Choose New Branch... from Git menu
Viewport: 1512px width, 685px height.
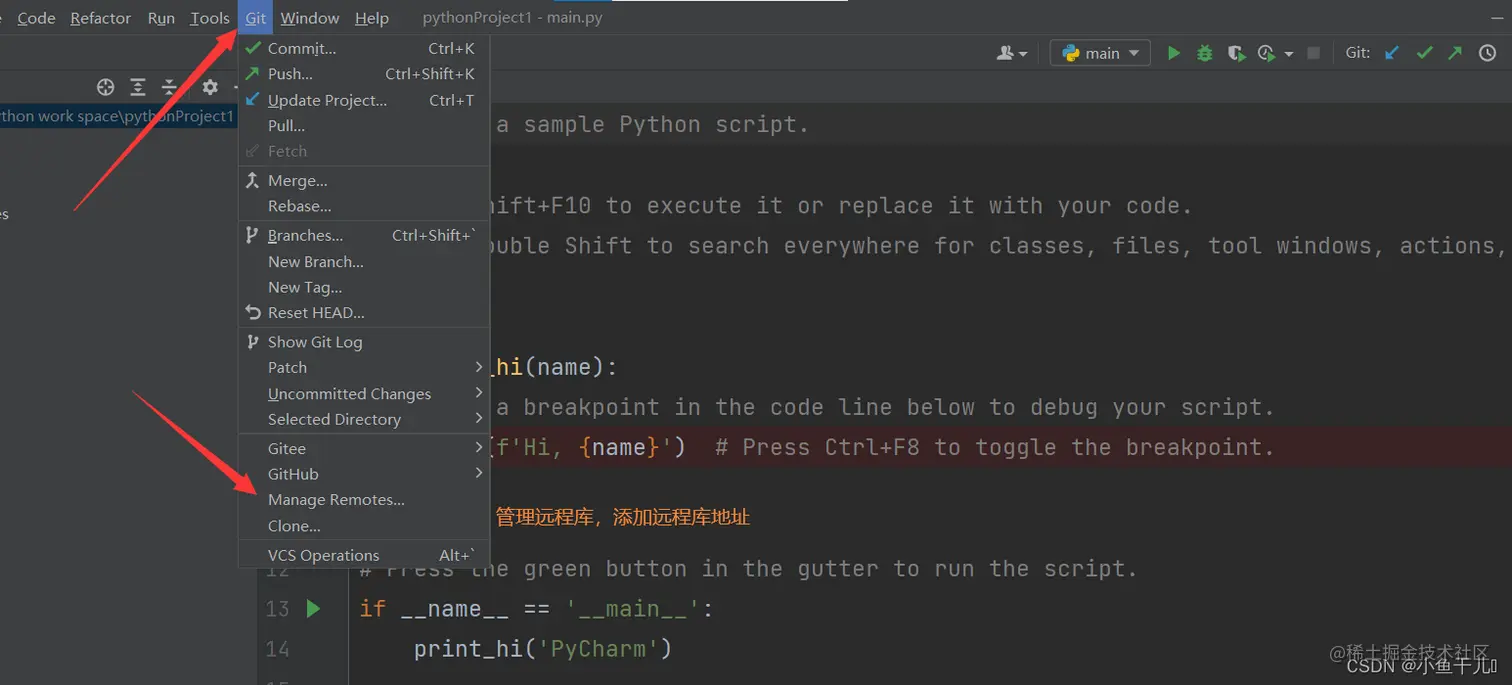364,262
